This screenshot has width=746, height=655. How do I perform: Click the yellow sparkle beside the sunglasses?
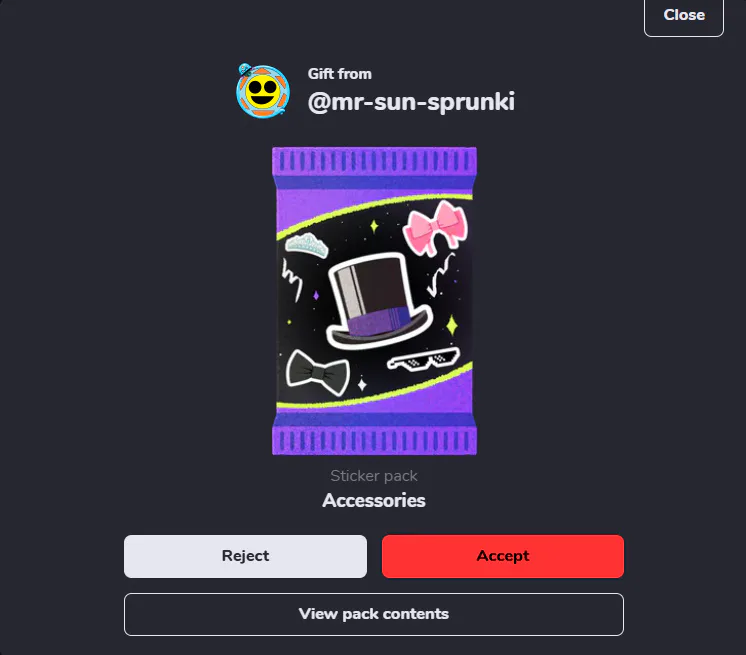point(452,325)
